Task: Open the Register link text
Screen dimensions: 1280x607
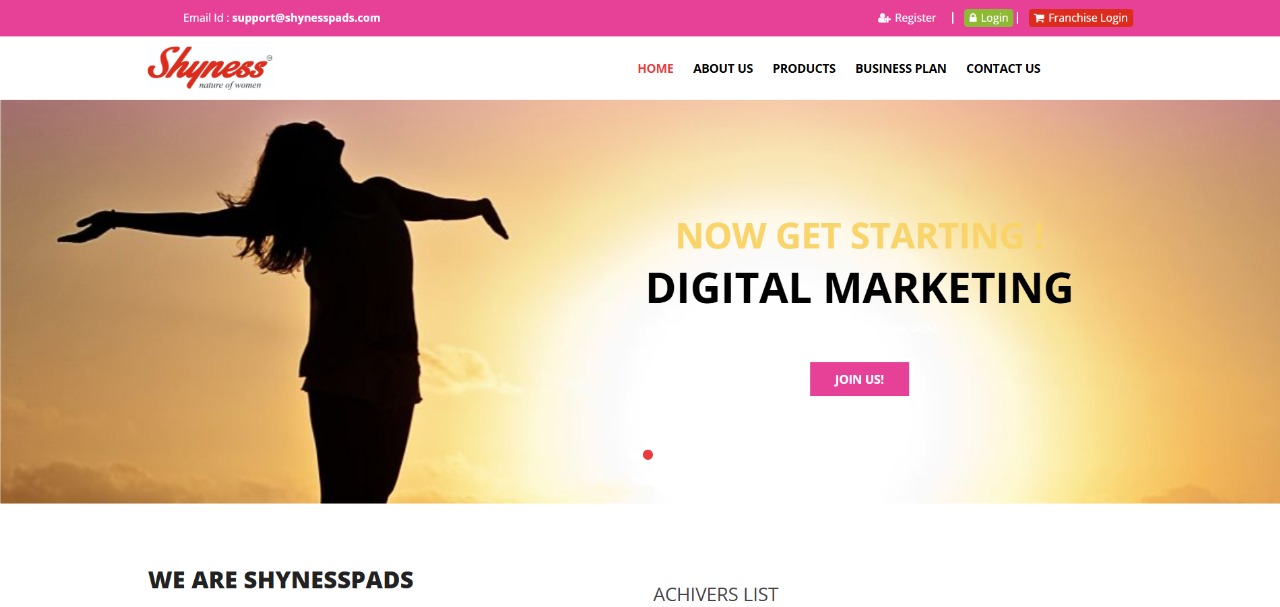Action: click(x=915, y=18)
